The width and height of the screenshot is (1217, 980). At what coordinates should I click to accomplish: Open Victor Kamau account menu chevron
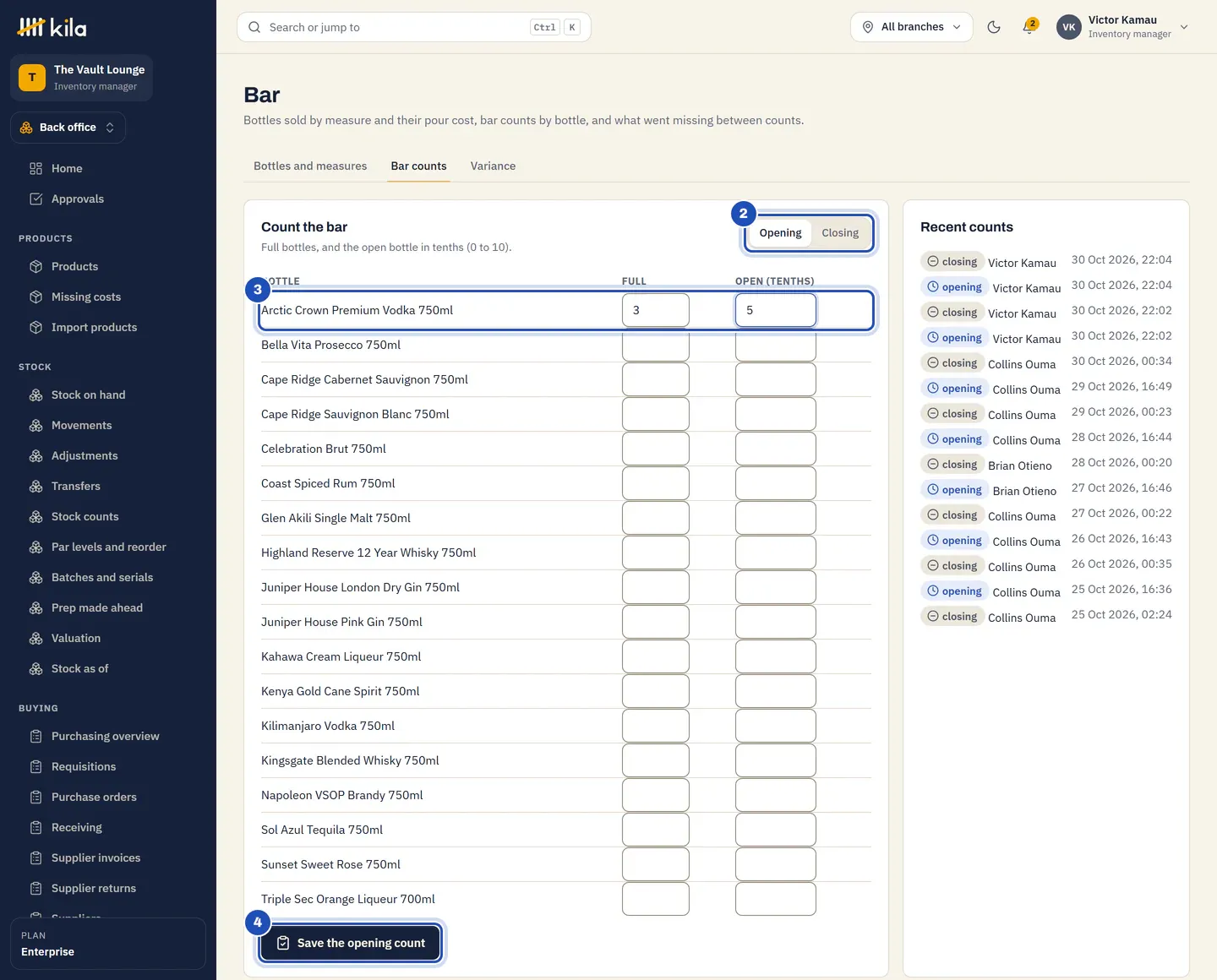[x=1184, y=27]
